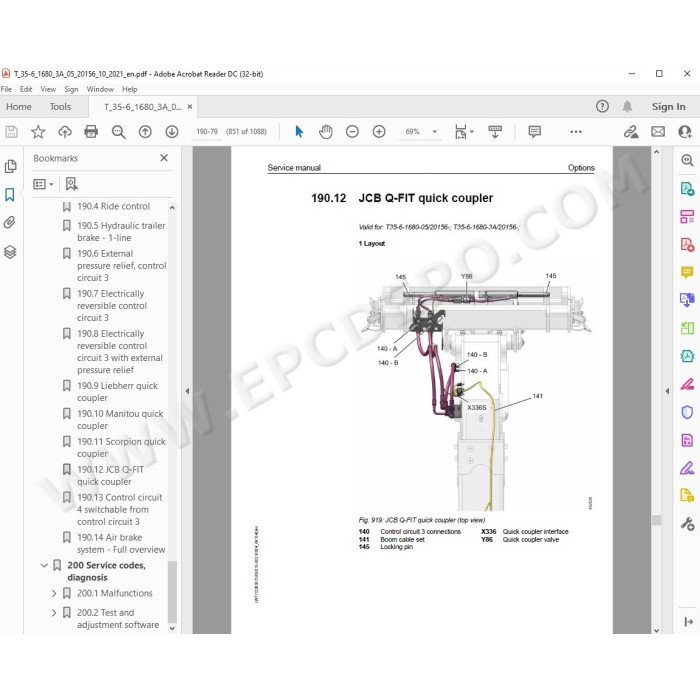Open the File menu
The image size is (700, 700).
[x=6, y=89]
